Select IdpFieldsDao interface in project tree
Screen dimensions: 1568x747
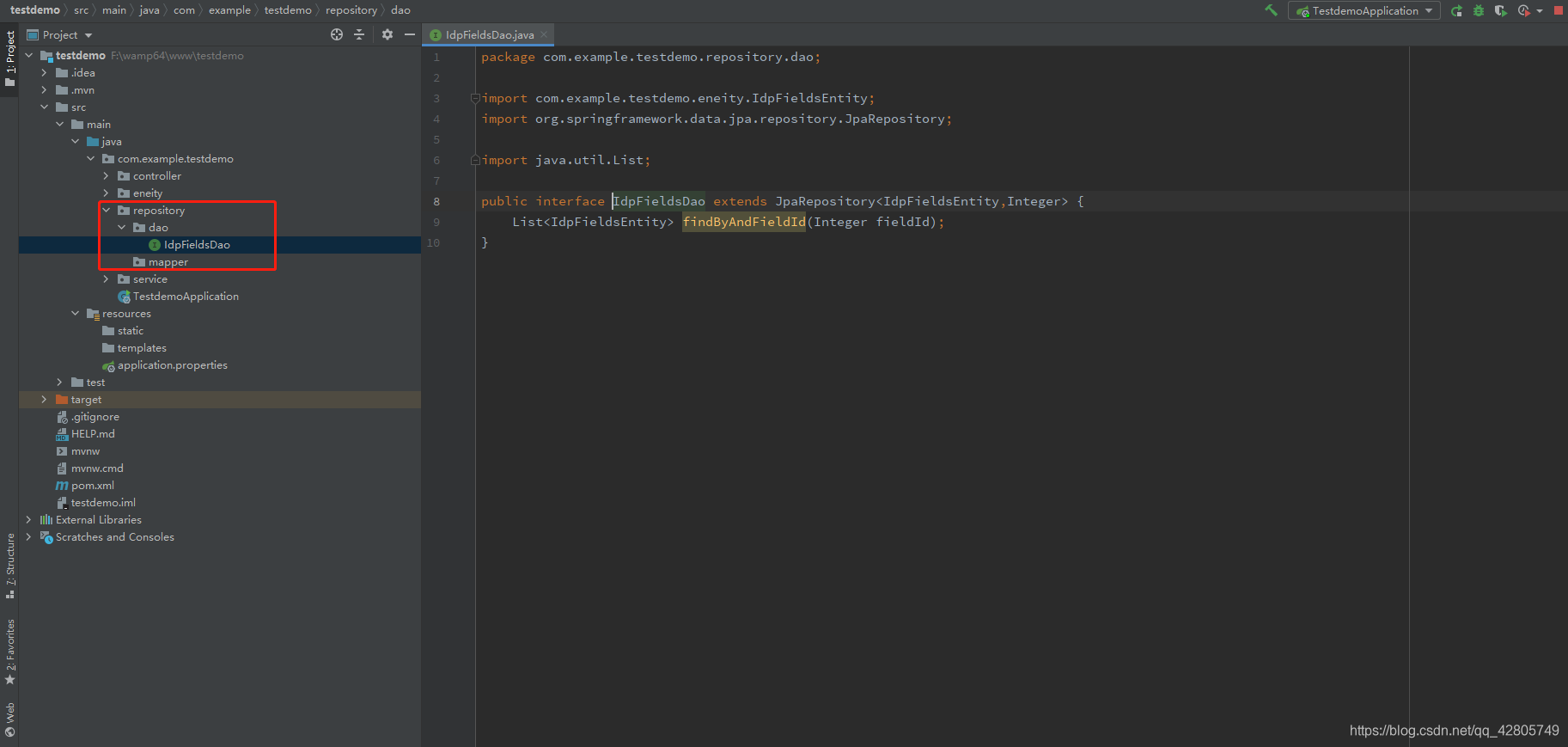[x=197, y=245]
